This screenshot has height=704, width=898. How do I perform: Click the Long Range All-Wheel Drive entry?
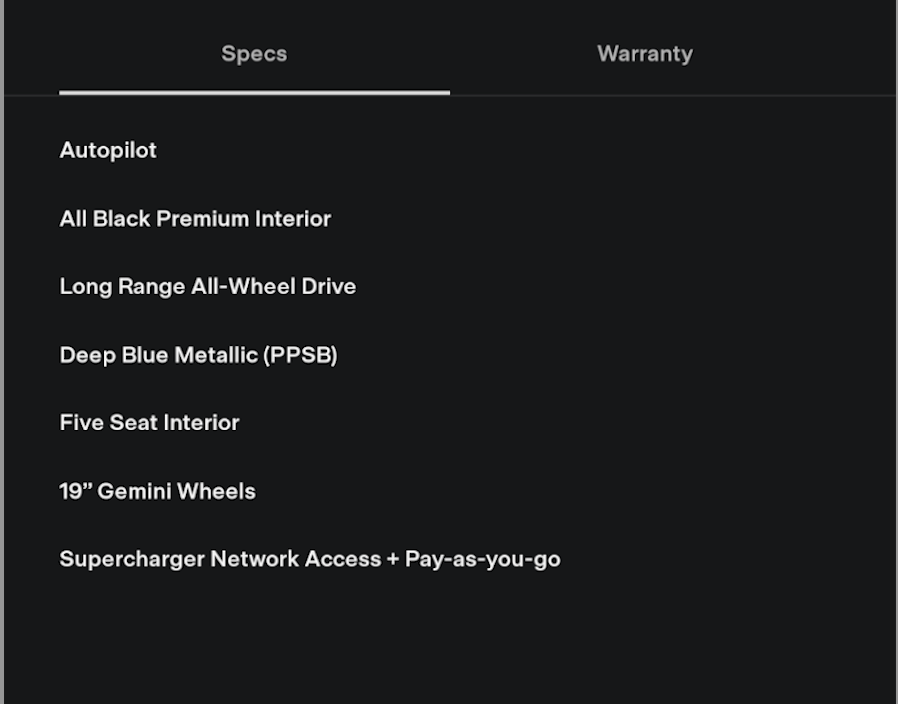(208, 287)
